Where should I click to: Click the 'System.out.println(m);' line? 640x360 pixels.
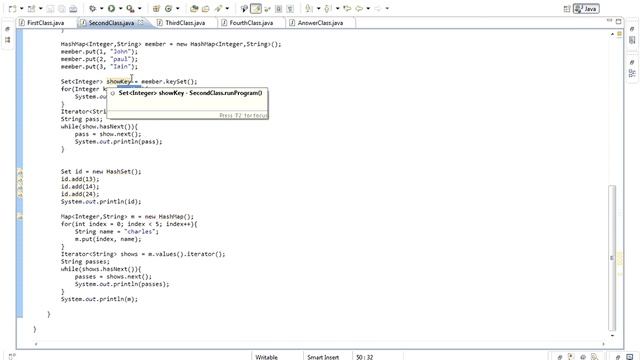tap(99, 299)
